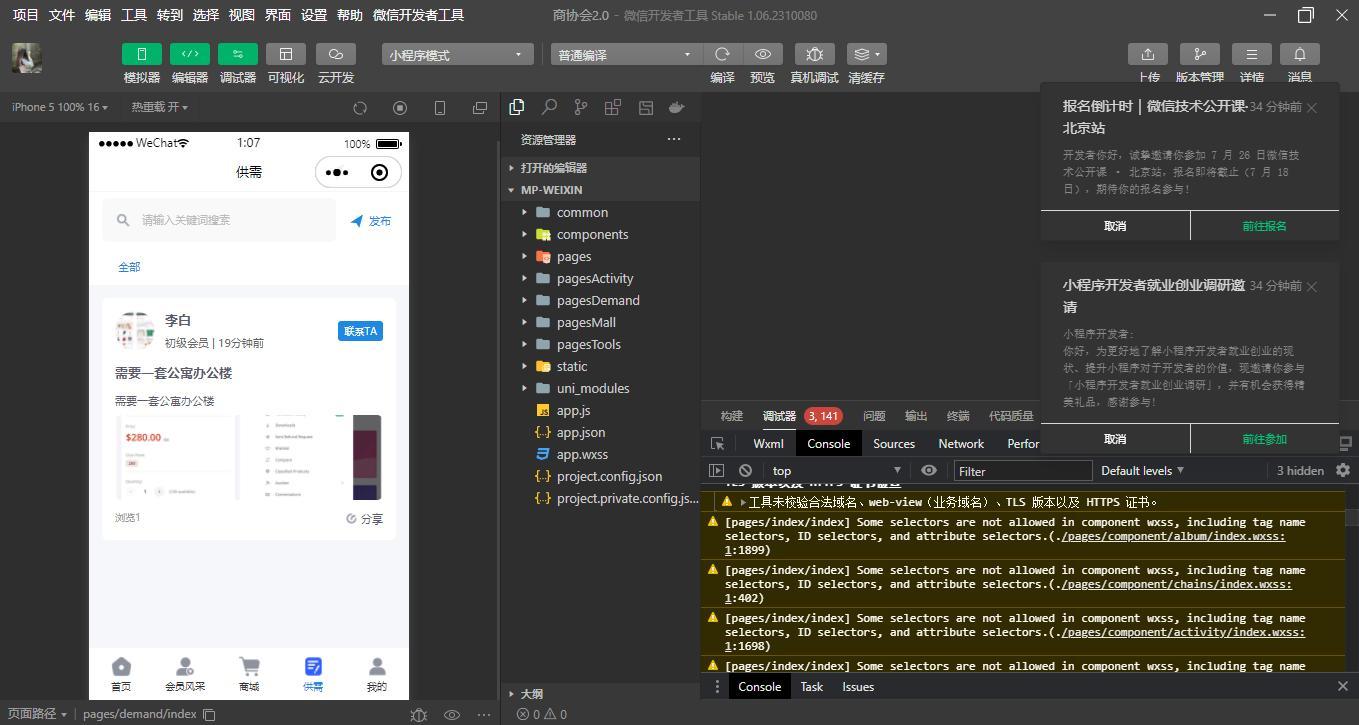Switch to 商城 tab in simulator
The height and width of the screenshot is (725, 1359).
tap(249, 674)
